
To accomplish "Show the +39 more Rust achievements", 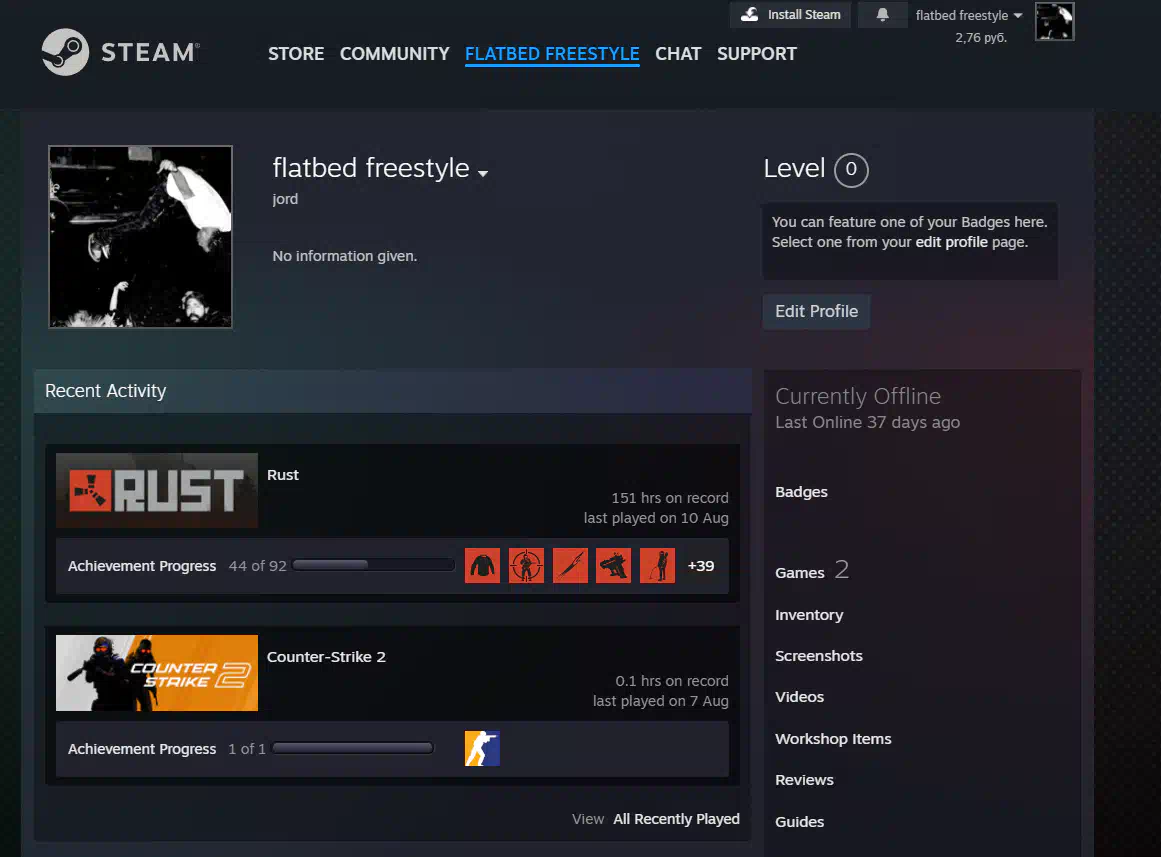I will 700,566.
